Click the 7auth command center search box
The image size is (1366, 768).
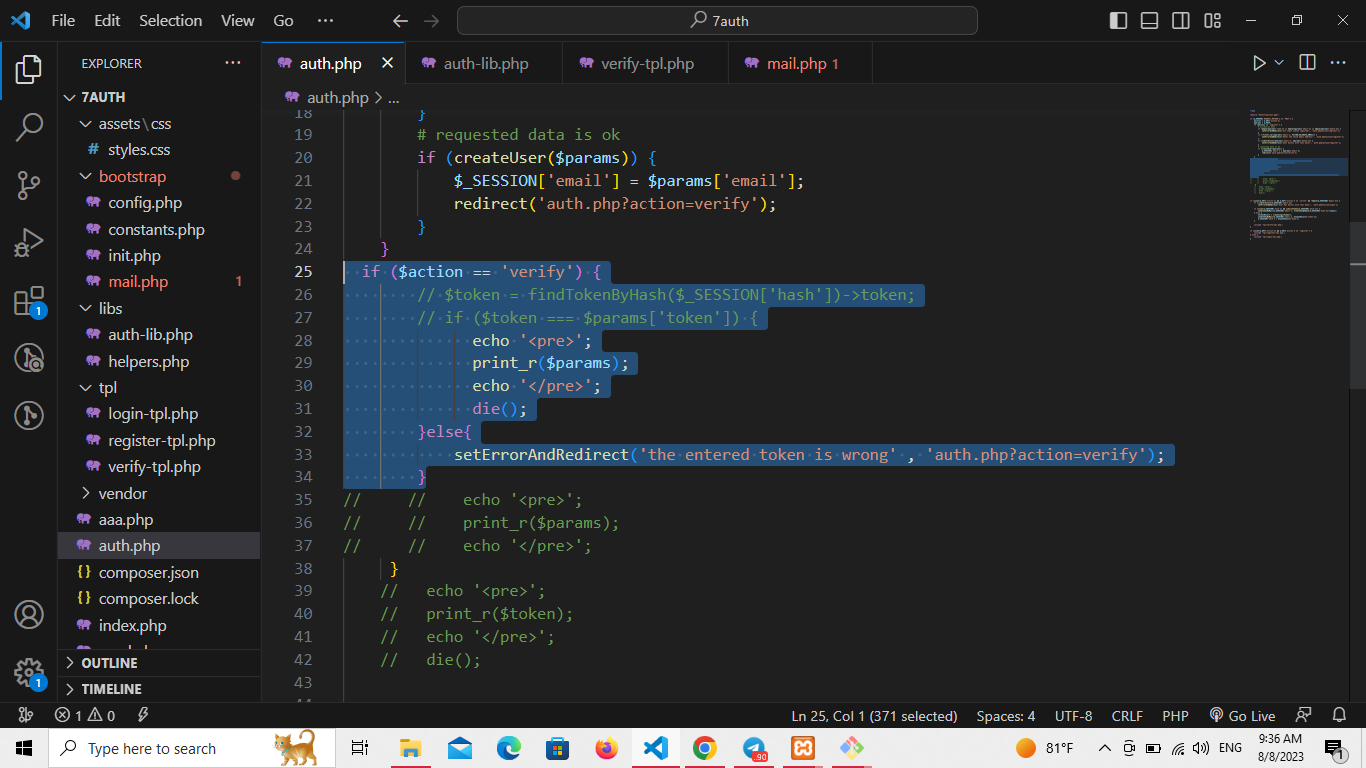point(717,20)
